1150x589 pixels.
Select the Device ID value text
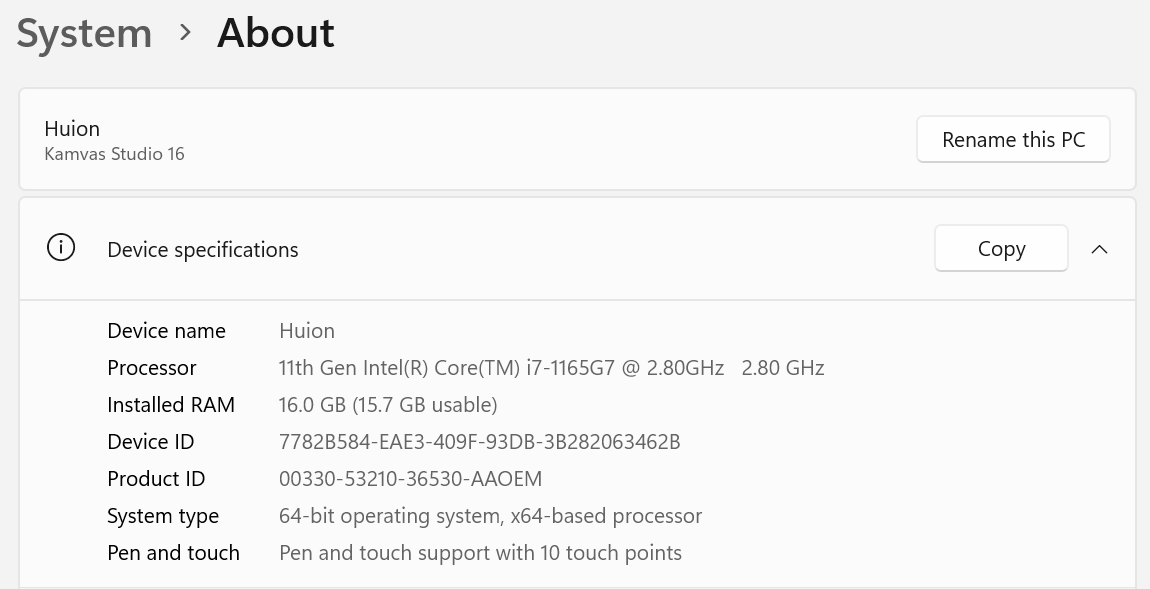pyautogui.click(x=479, y=441)
